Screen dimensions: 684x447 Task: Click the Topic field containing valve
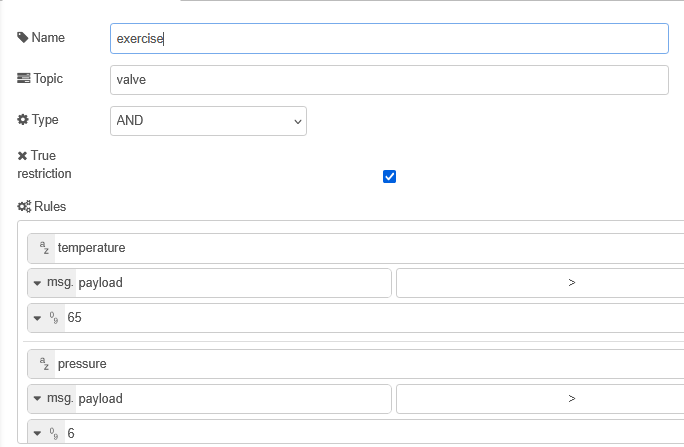point(389,80)
